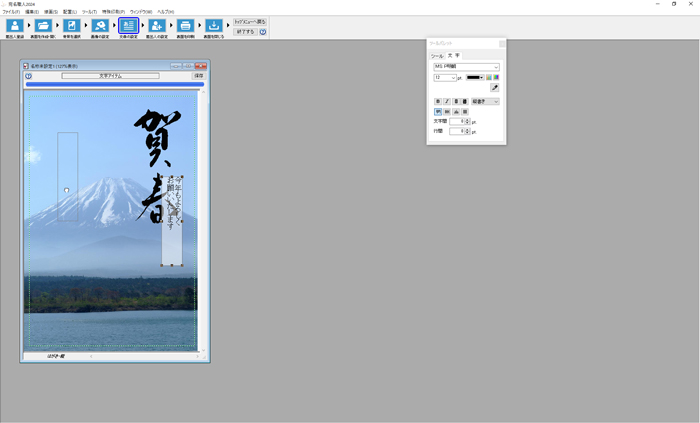The height and width of the screenshot is (423, 700).
Task: Select the image settings step icon
Action: pyautogui.click(x=100, y=26)
